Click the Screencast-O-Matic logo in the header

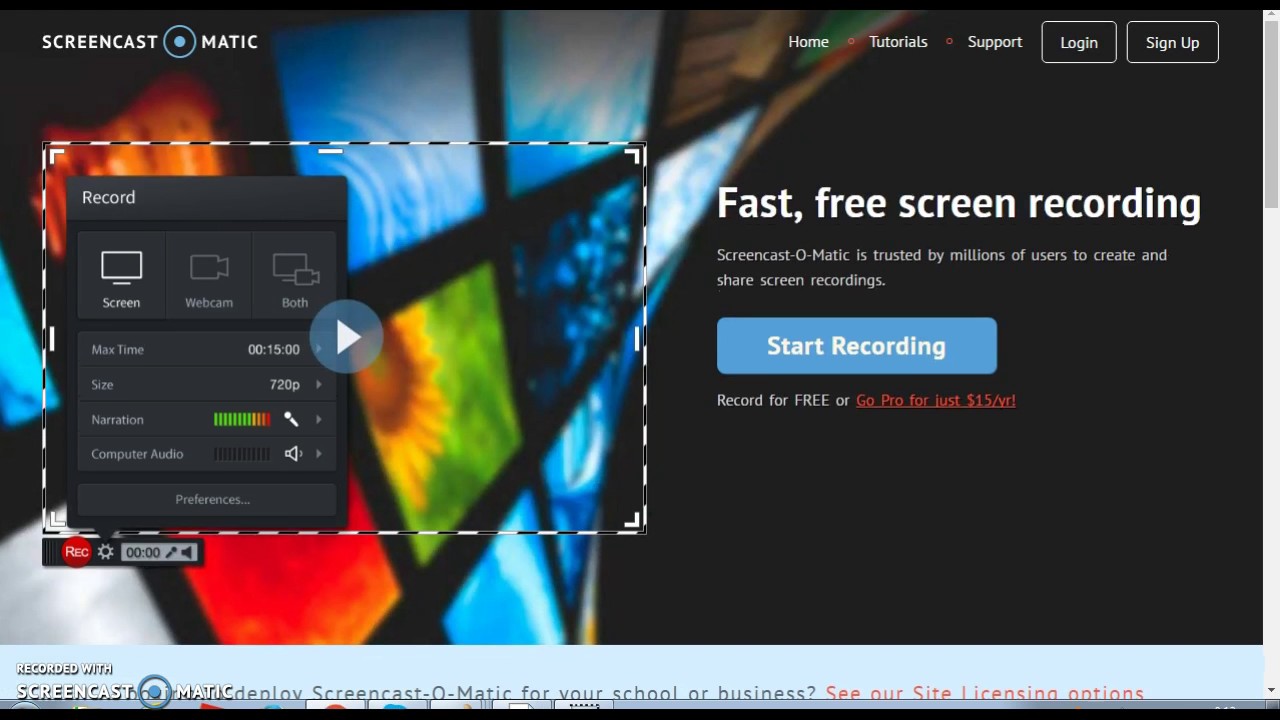(x=150, y=42)
